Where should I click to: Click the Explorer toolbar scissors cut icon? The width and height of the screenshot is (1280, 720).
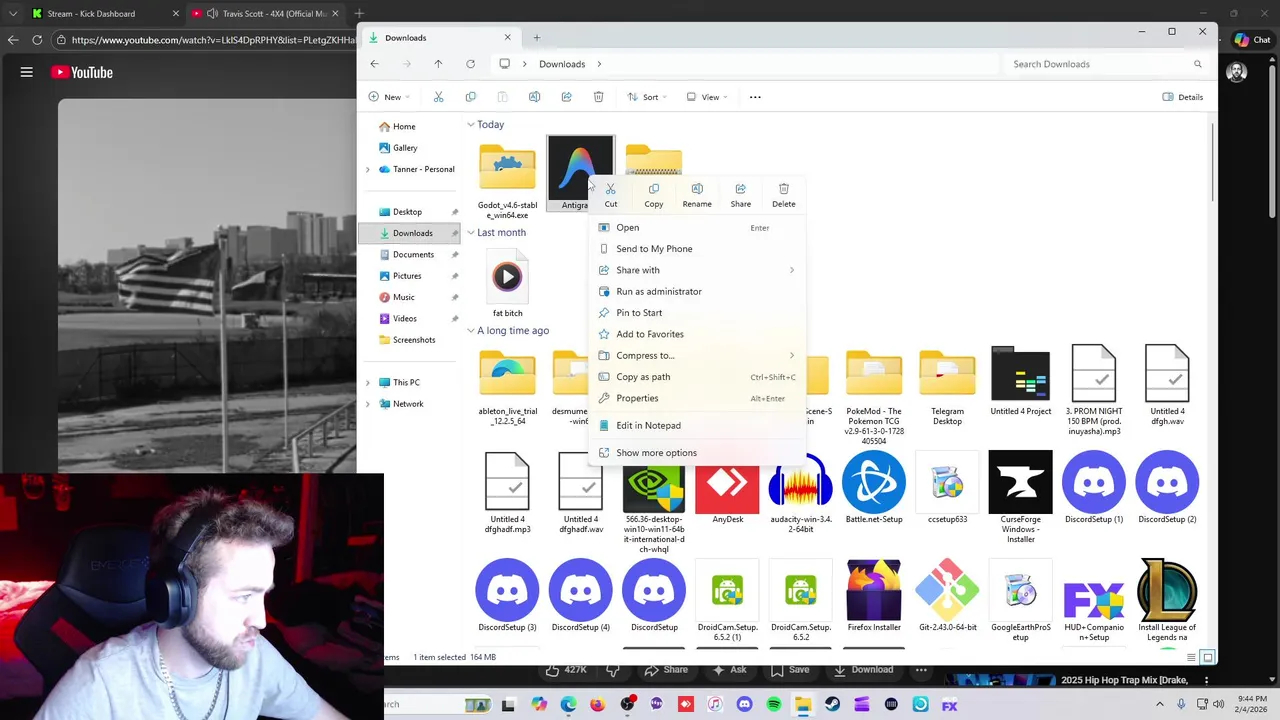438,97
